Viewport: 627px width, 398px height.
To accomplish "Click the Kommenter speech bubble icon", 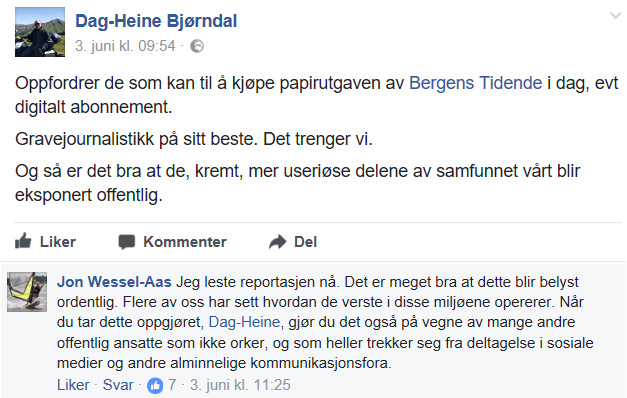I will pyautogui.click(x=127, y=242).
